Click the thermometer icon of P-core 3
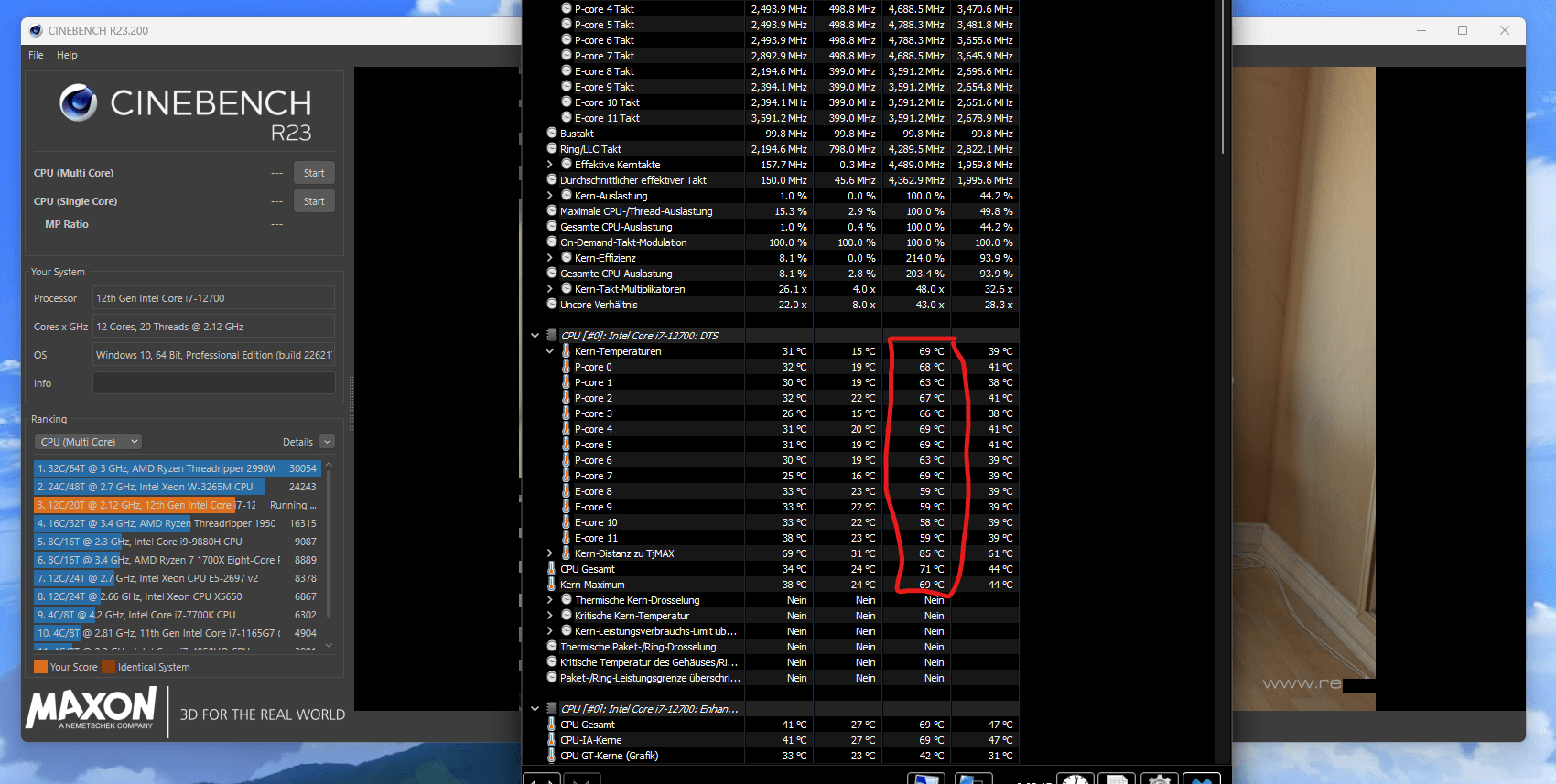The image size is (1556, 784). [567, 413]
